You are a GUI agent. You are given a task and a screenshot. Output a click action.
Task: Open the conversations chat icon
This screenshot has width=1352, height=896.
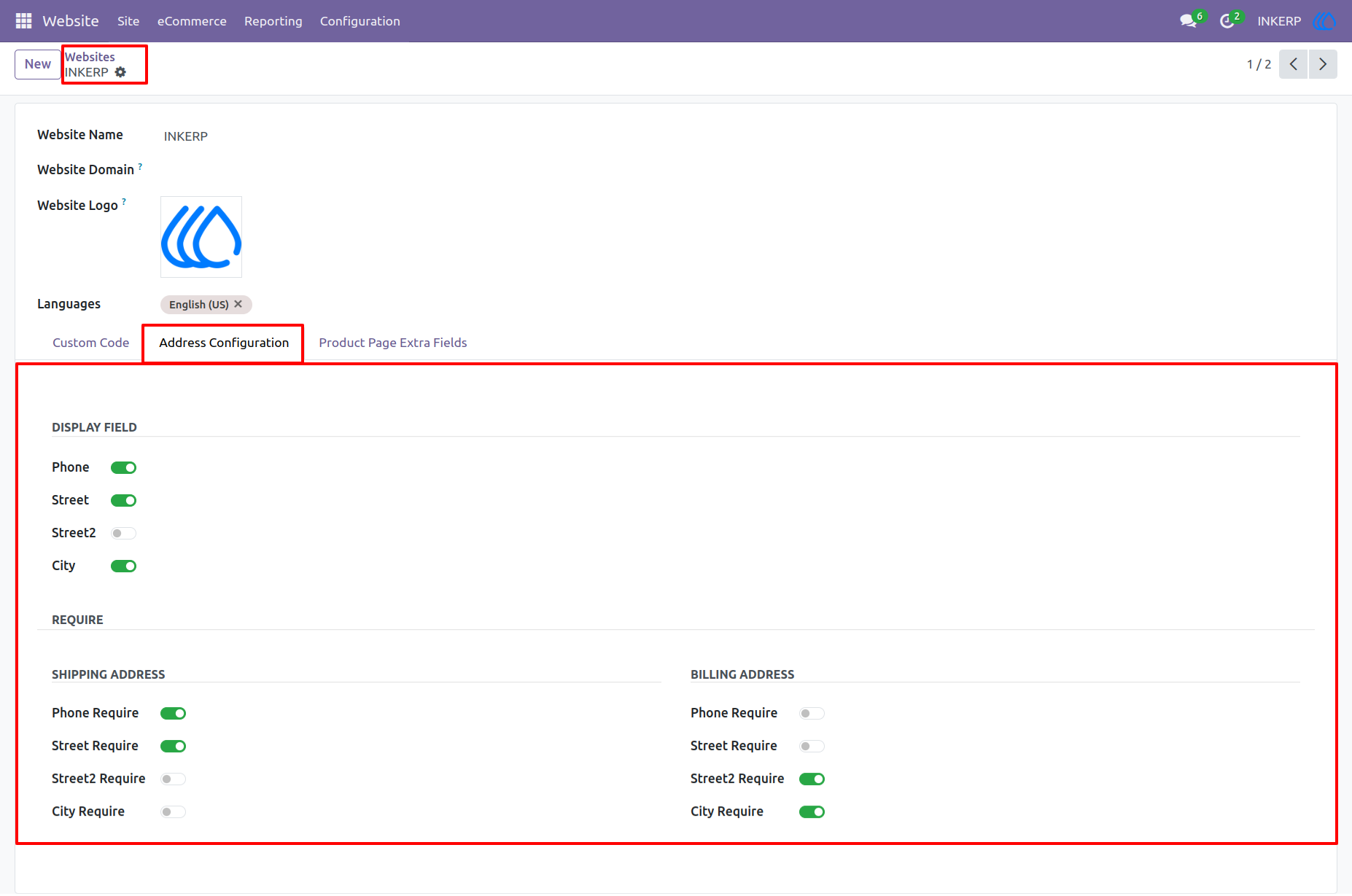pos(1189,21)
